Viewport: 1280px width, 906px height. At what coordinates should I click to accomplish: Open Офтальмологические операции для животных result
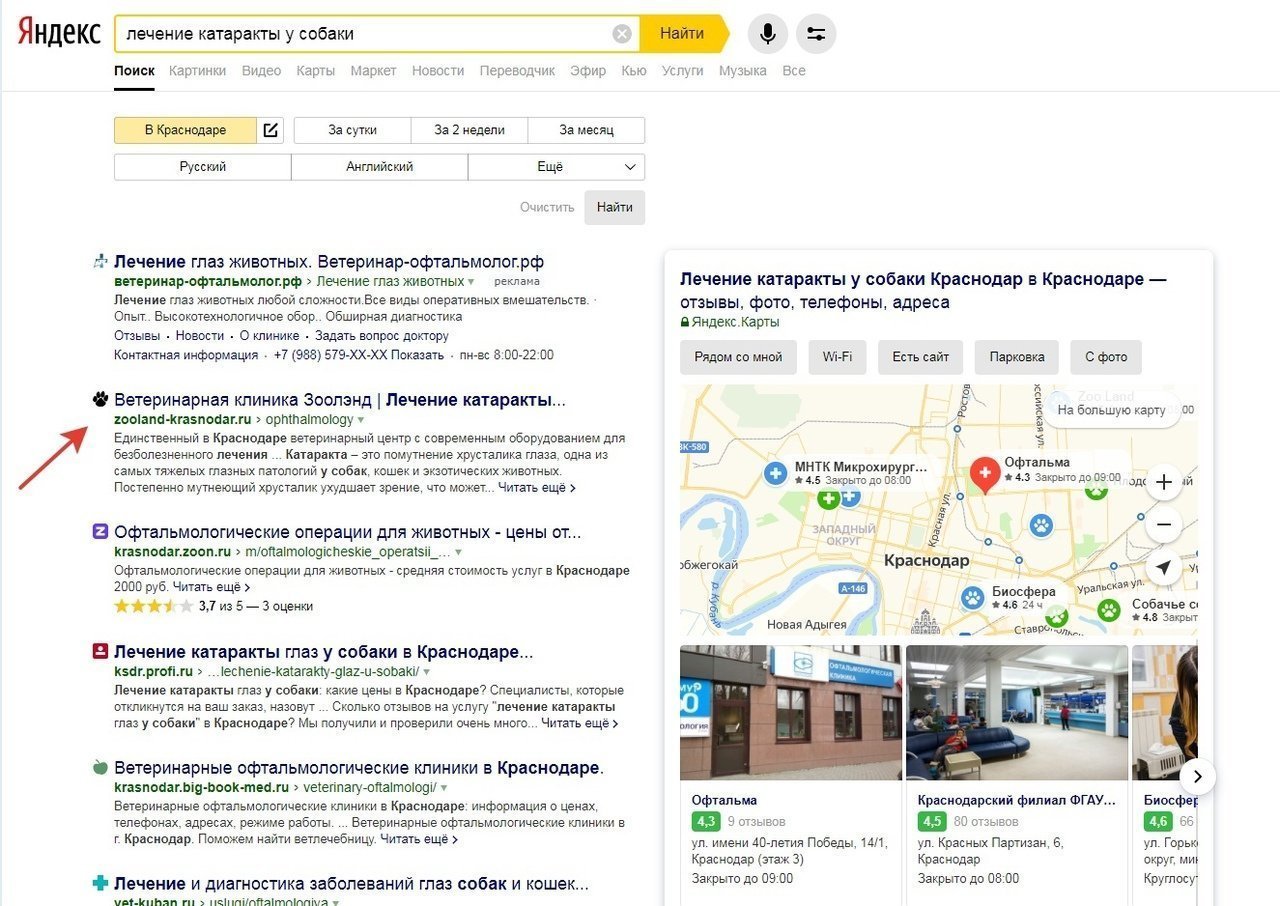[x=348, y=532]
